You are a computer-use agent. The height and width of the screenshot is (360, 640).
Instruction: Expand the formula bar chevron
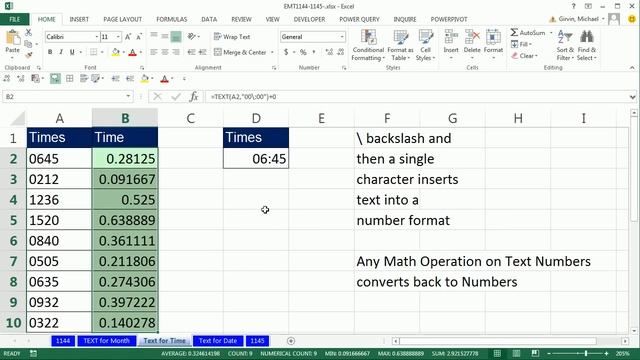(633, 97)
